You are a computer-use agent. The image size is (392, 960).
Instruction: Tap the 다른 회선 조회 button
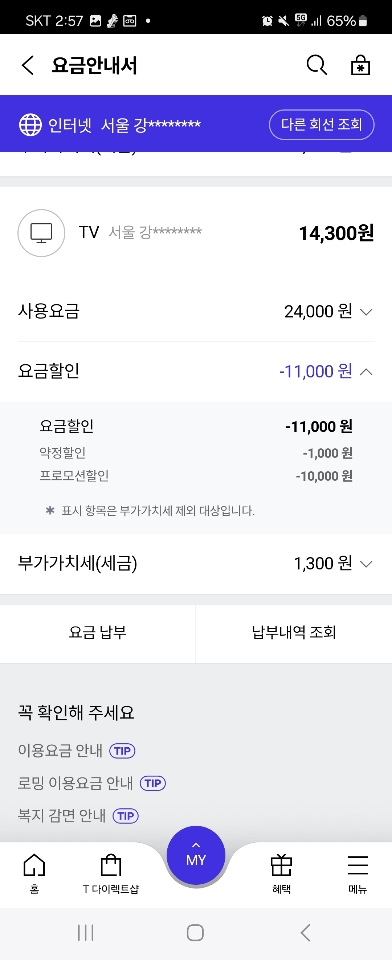click(322, 125)
